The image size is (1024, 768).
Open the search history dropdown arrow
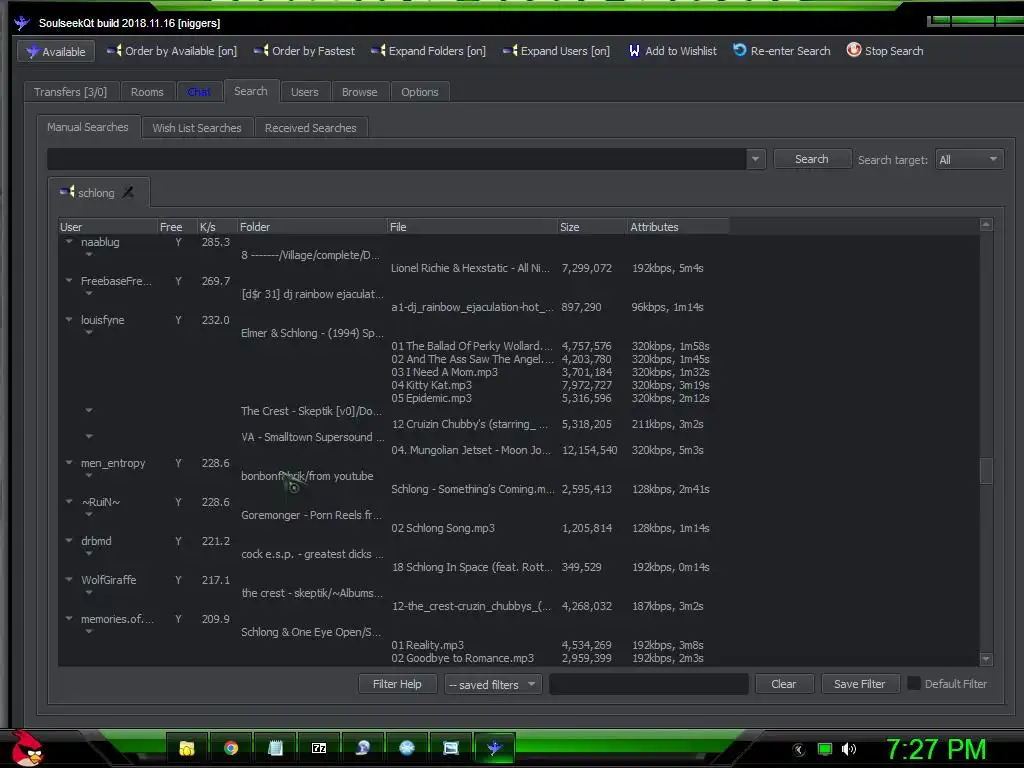(x=756, y=159)
